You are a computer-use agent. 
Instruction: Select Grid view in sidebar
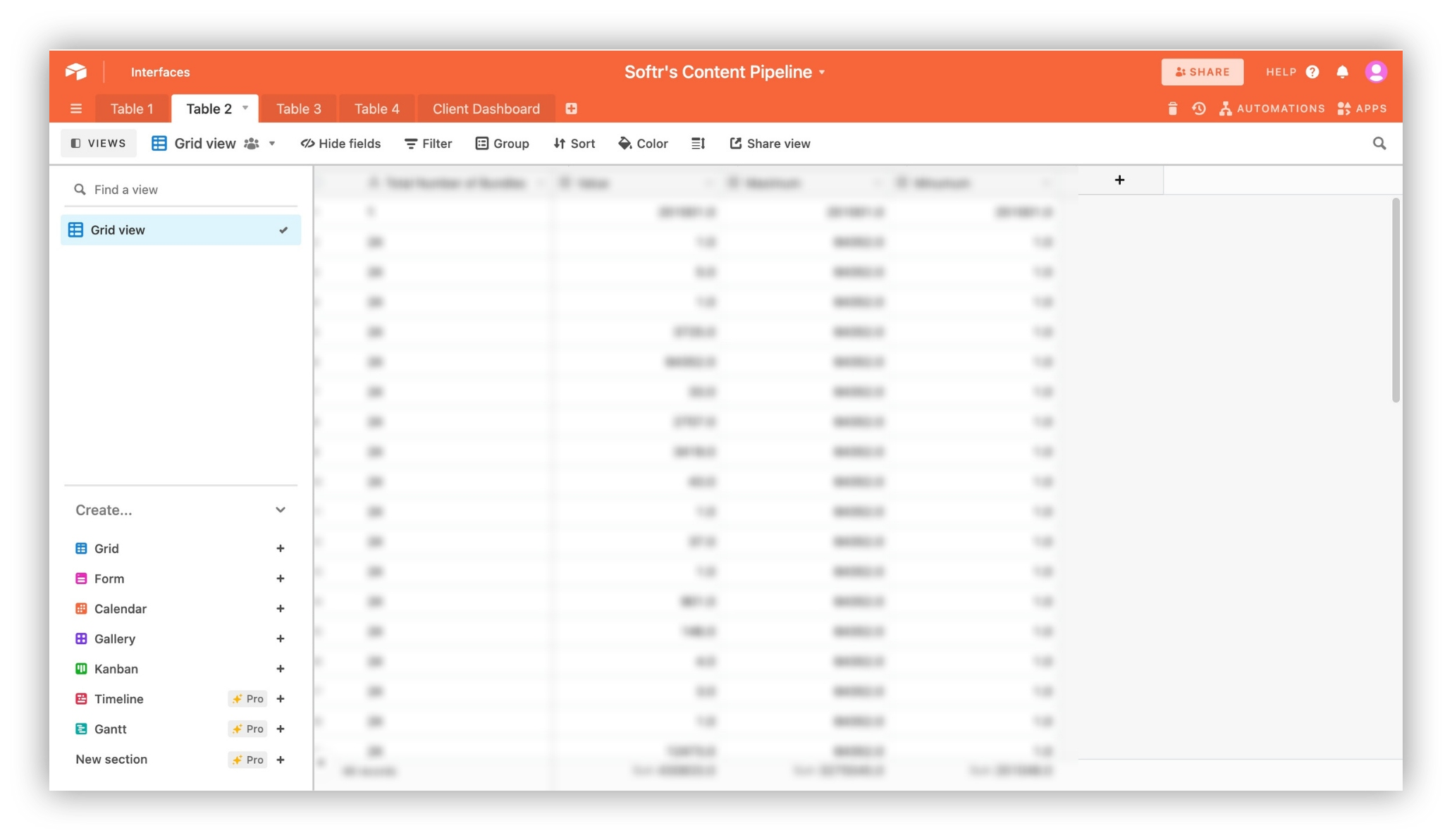tap(181, 230)
